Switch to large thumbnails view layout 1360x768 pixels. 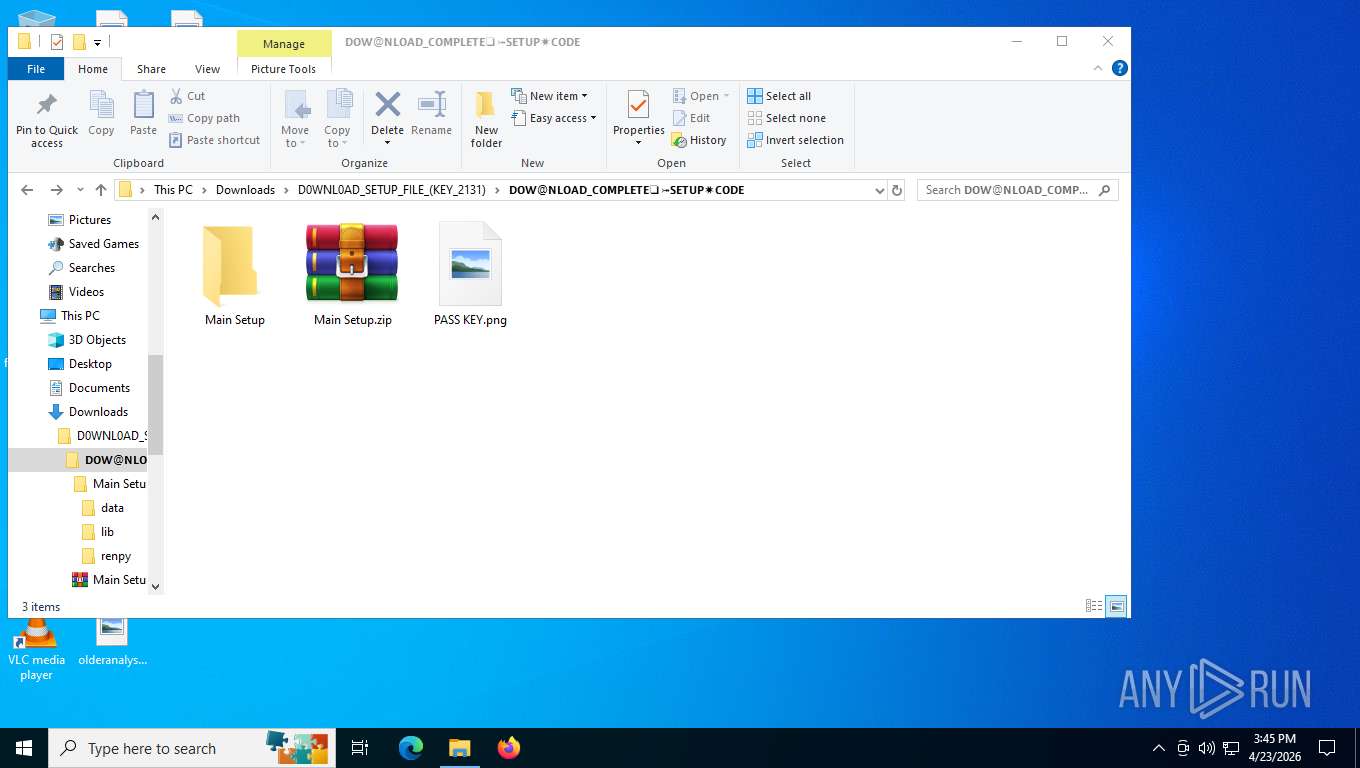1117,606
